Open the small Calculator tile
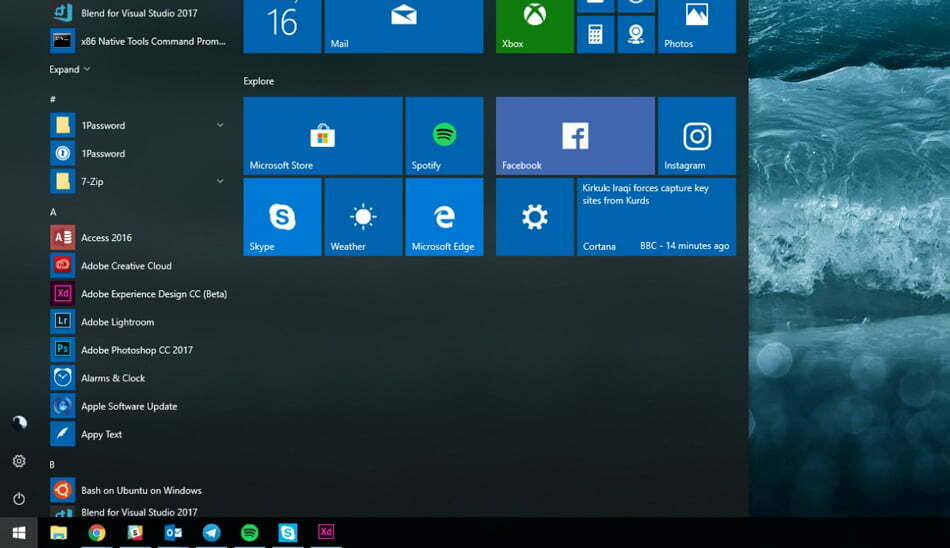Screen dimensions: 950x548 [x=596, y=35]
